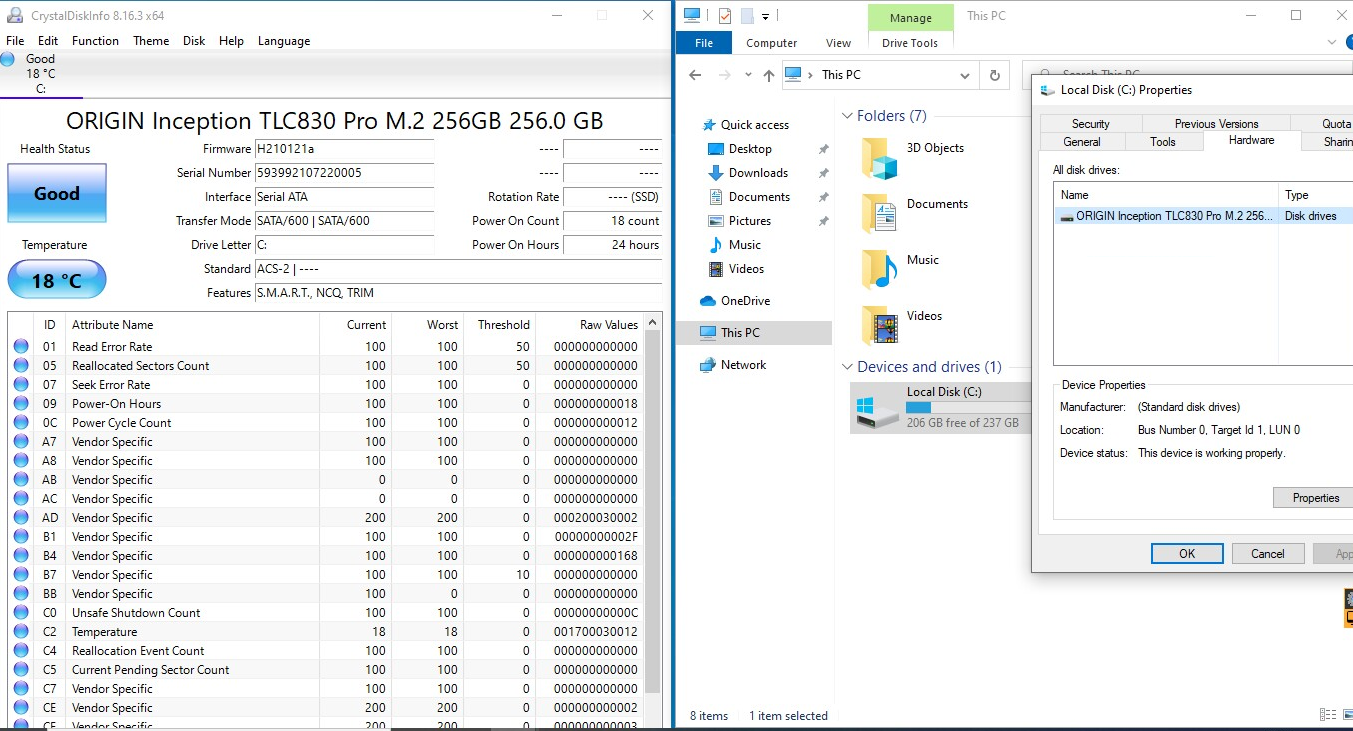Go back with Explorer back arrow
Image resolution: width=1353 pixels, height=731 pixels.
pos(696,75)
